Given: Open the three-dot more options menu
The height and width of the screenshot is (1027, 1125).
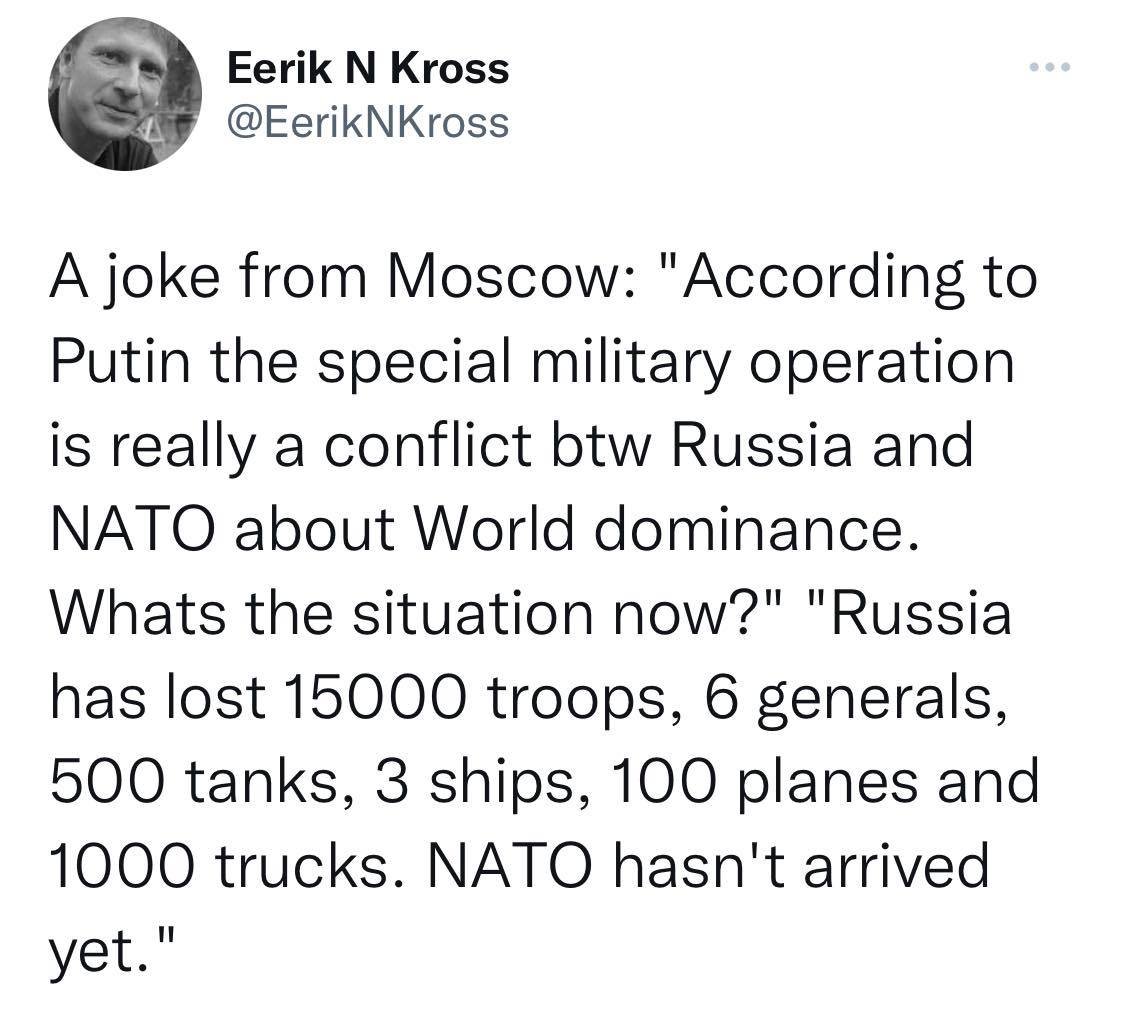Looking at the screenshot, I should pyautogui.click(x=1049, y=67).
